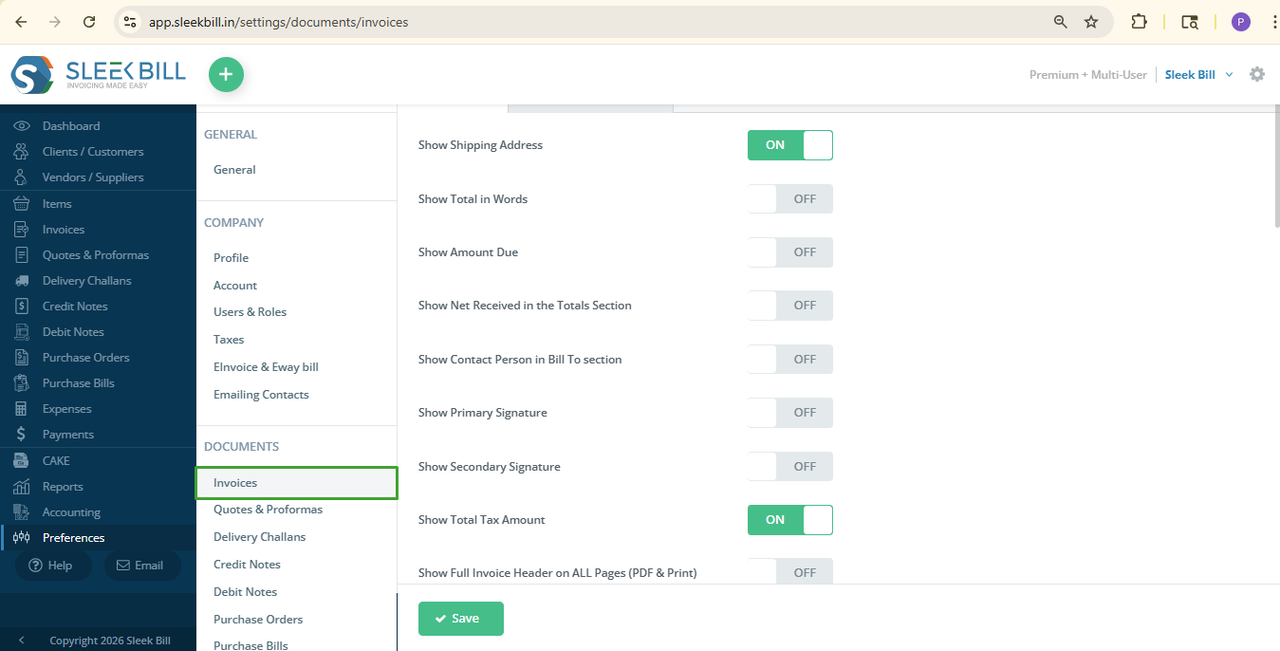
Task: Click the Clients / Customers people icon
Action: [x=21, y=152]
